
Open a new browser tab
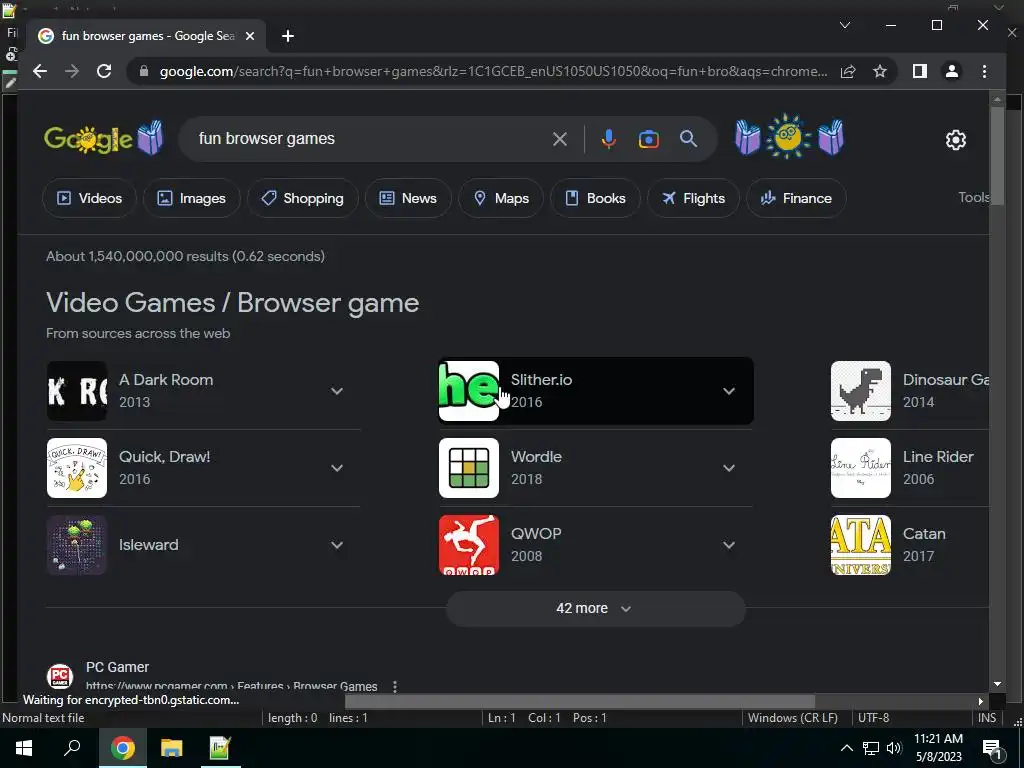(287, 36)
